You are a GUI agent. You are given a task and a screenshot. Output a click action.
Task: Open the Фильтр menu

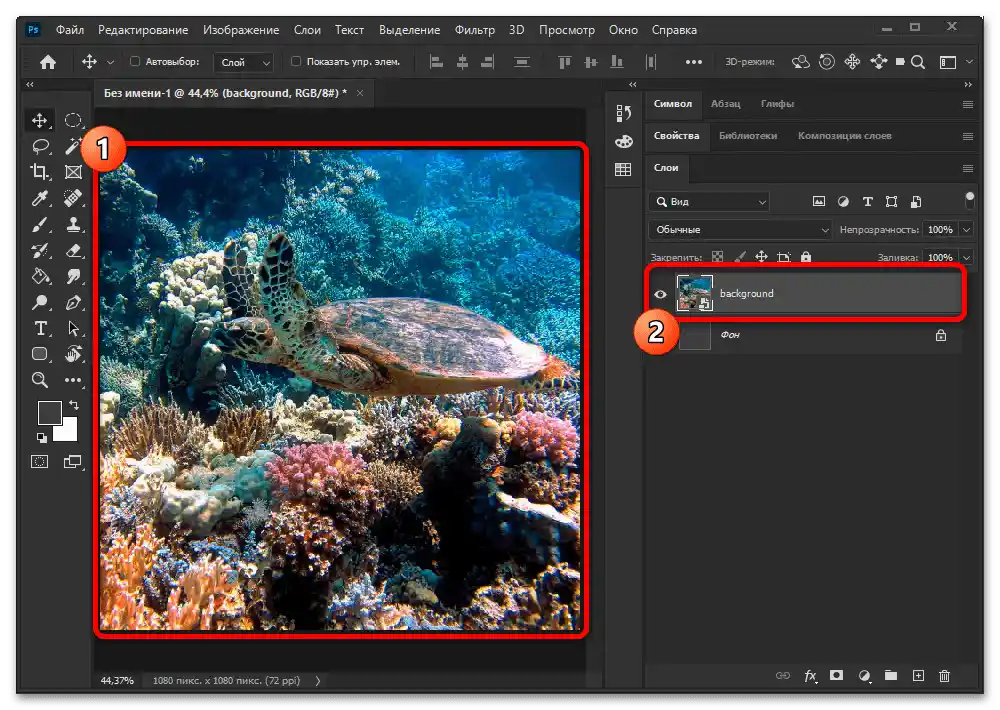474,30
